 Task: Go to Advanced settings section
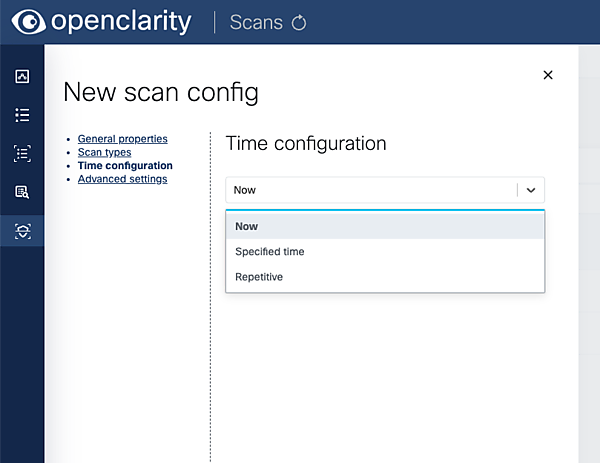click(122, 179)
